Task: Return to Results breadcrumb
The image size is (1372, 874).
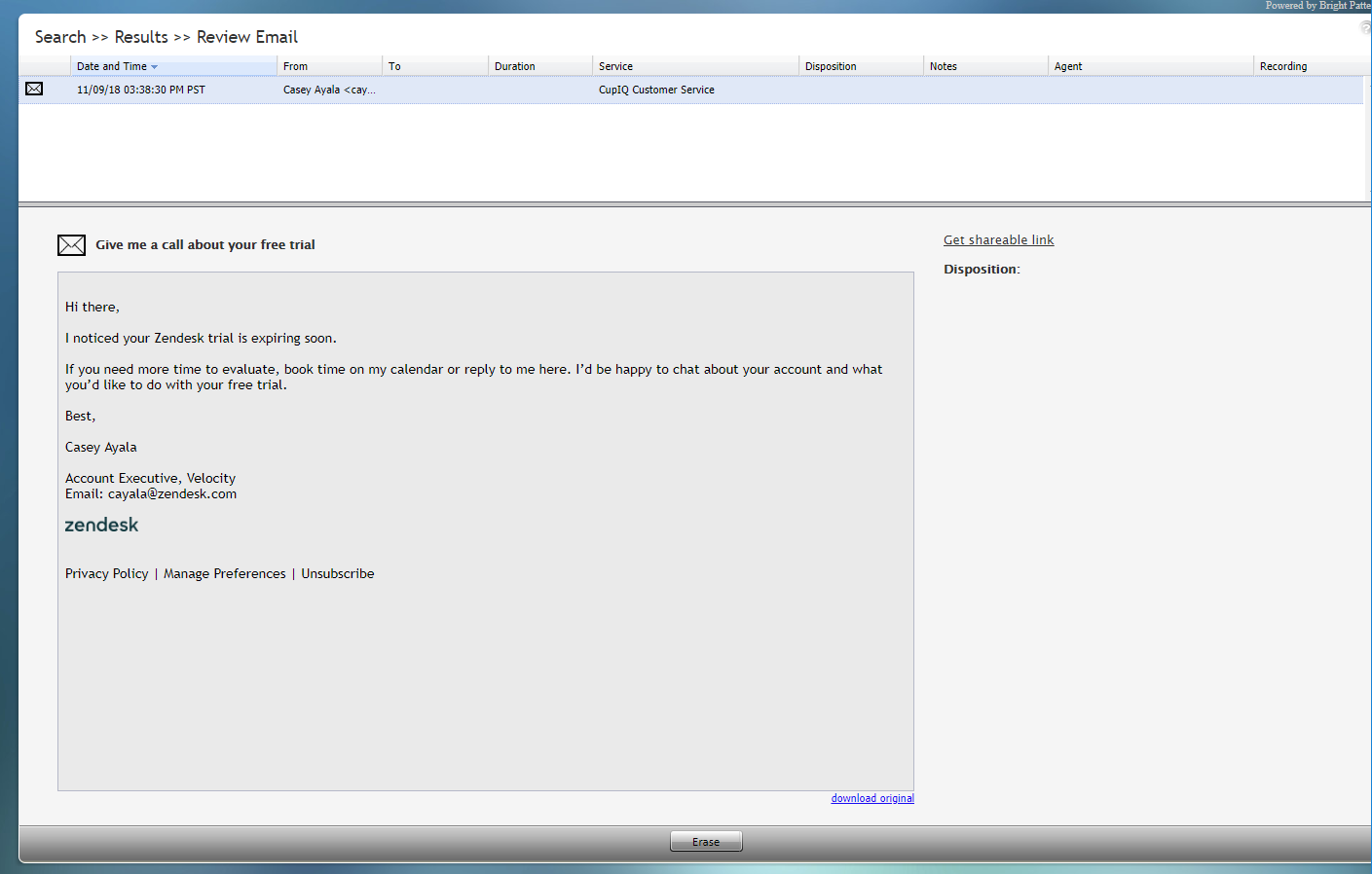Action: [141, 37]
